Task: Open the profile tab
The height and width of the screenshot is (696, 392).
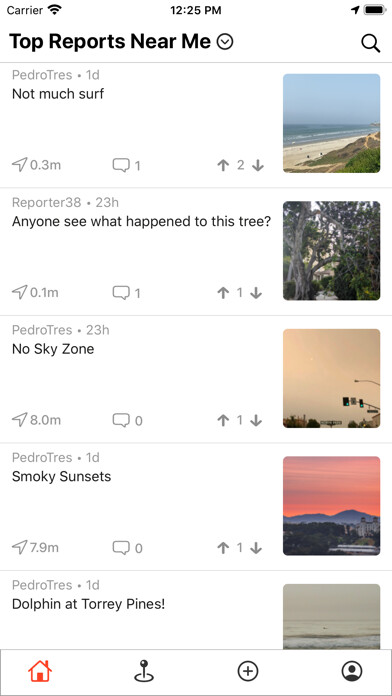Action: pos(352,671)
